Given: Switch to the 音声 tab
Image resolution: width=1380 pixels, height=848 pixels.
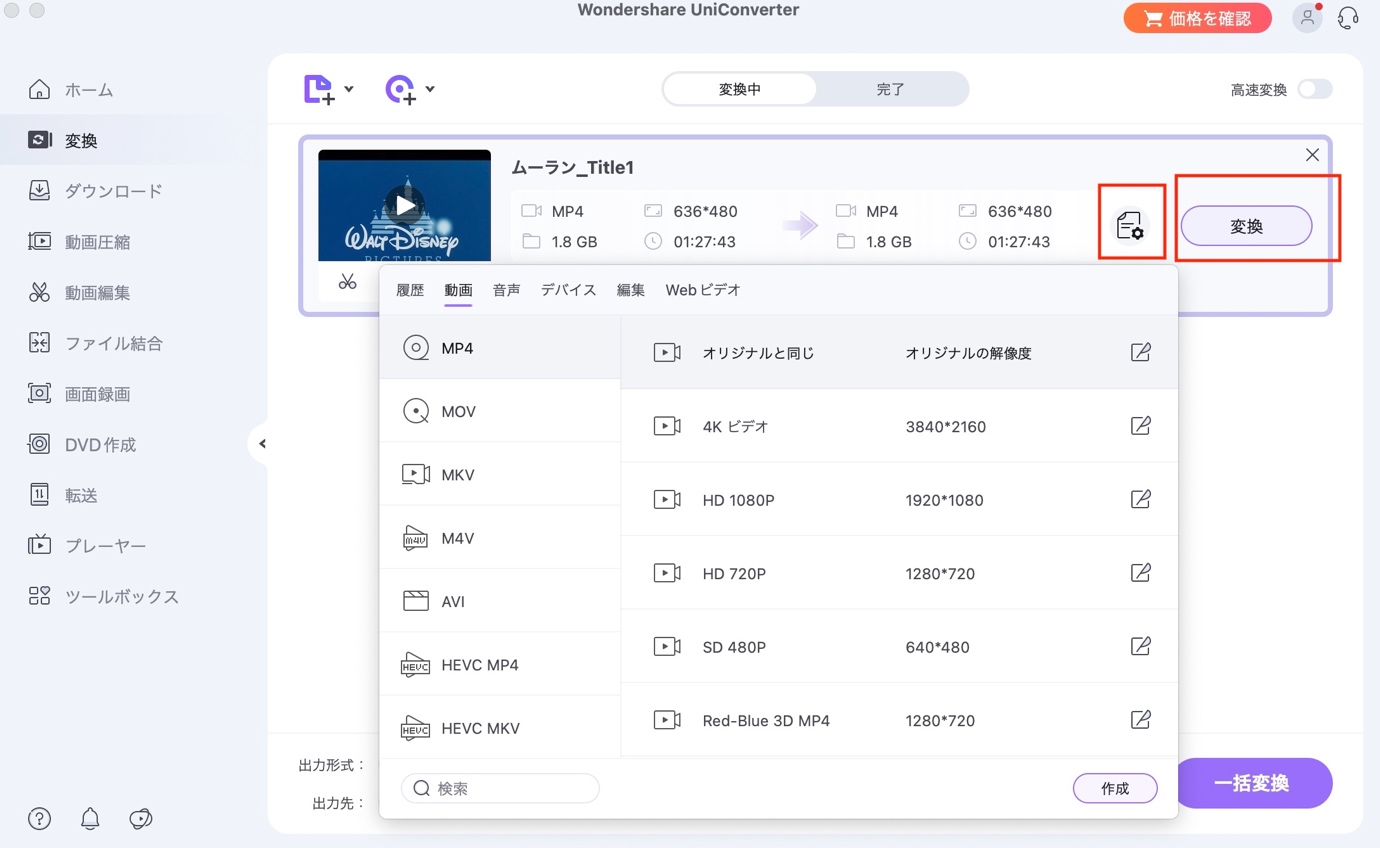Looking at the screenshot, I should tap(506, 290).
